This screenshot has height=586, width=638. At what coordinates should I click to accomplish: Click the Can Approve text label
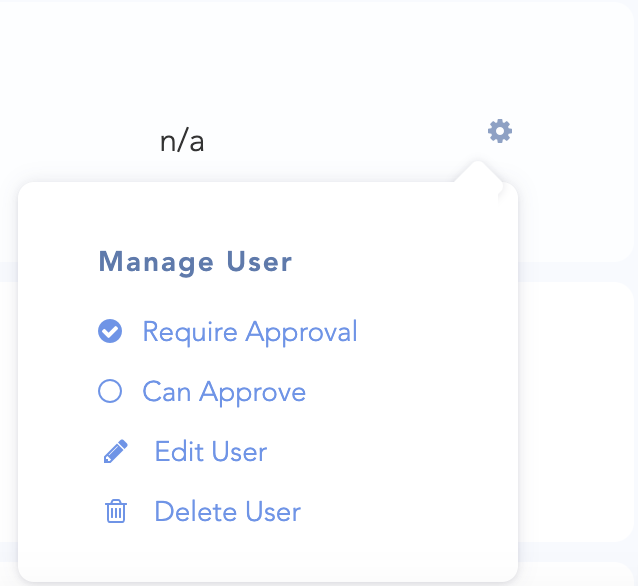tap(224, 391)
